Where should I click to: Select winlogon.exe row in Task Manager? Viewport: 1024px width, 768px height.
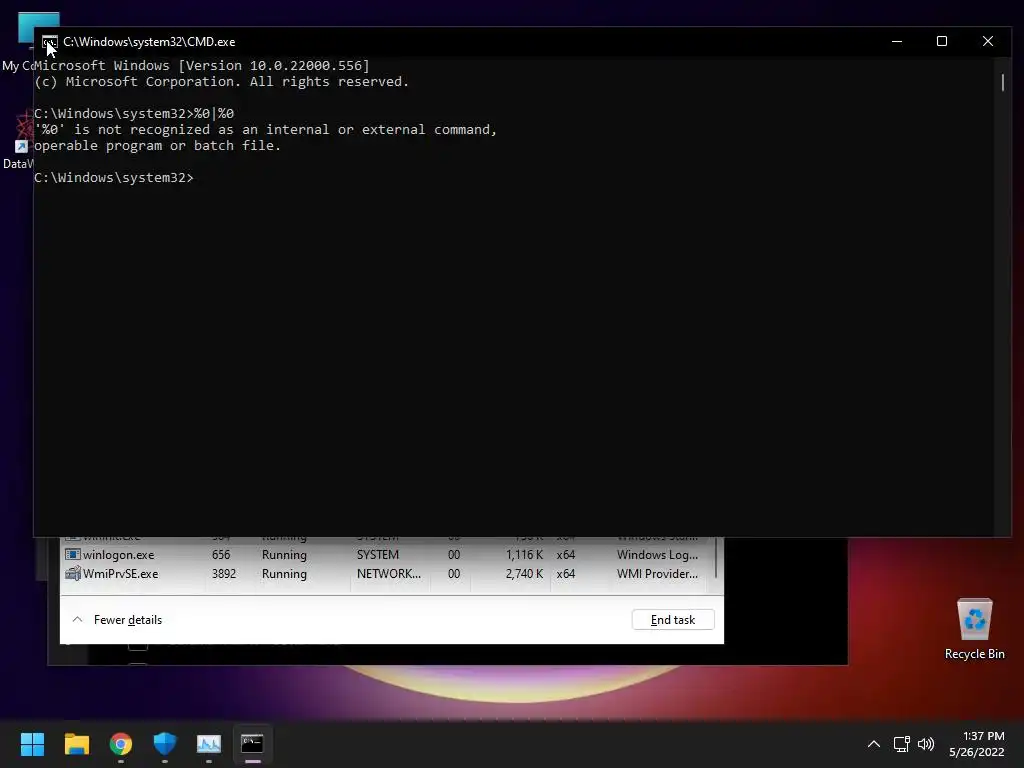tap(385, 554)
